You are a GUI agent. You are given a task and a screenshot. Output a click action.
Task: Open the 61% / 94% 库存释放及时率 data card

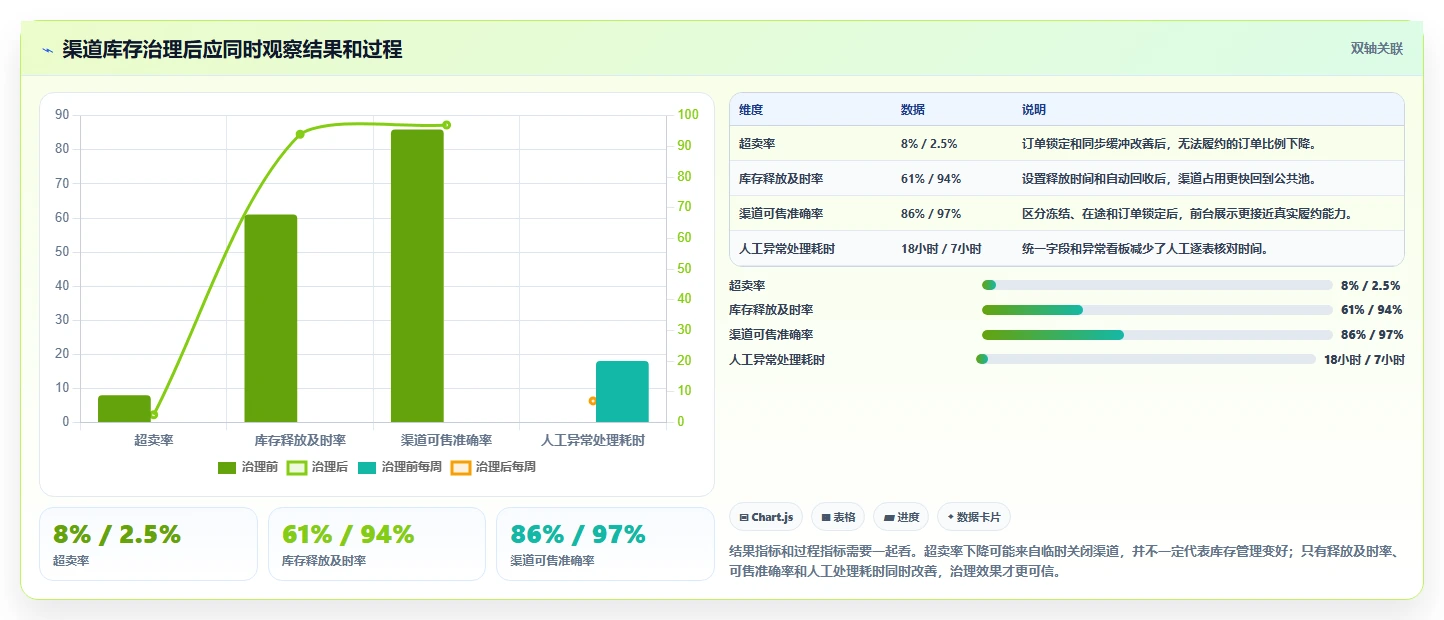[377, 544]
